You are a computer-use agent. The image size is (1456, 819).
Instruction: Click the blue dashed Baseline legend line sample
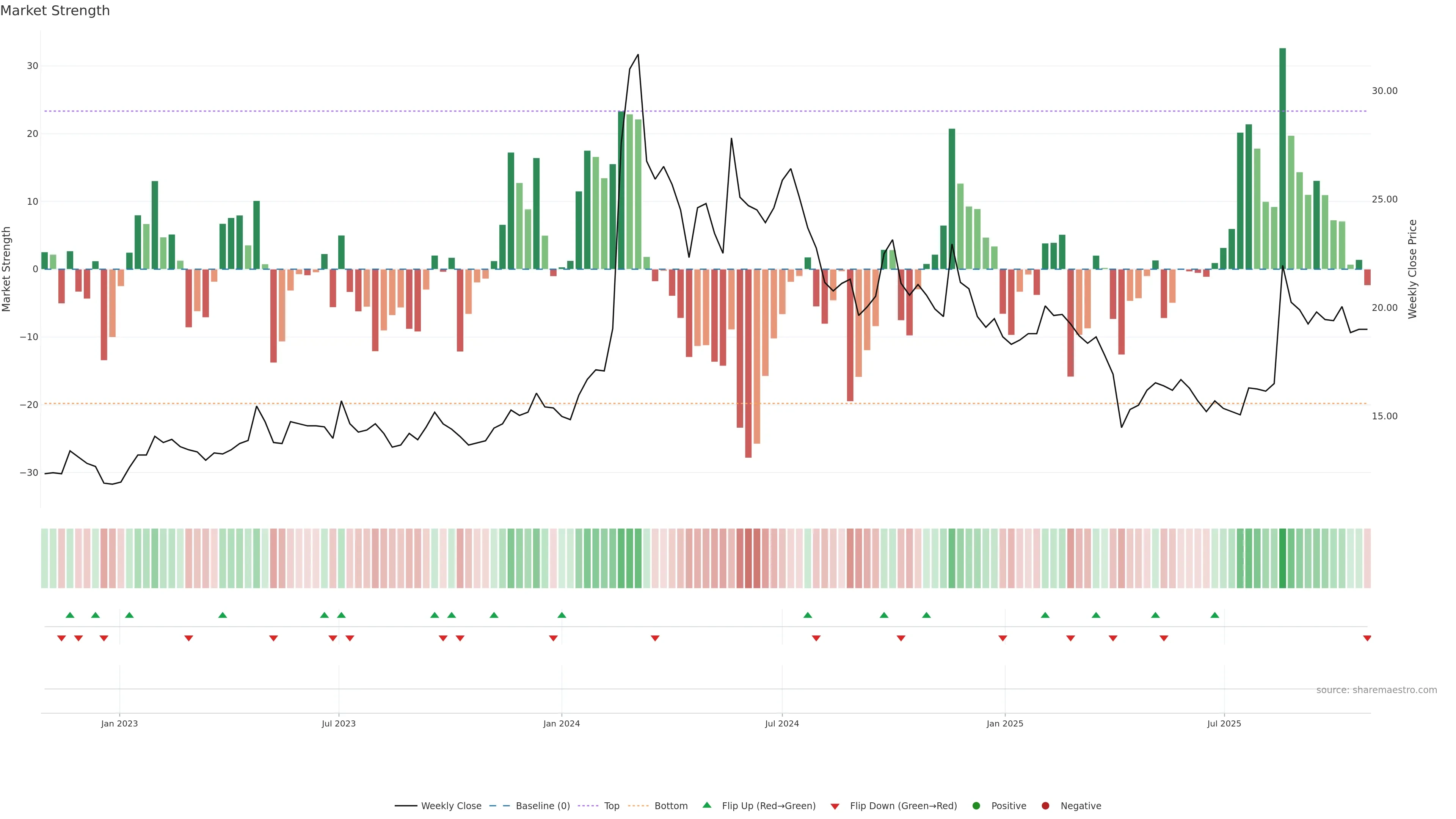(x=500, y=805)
